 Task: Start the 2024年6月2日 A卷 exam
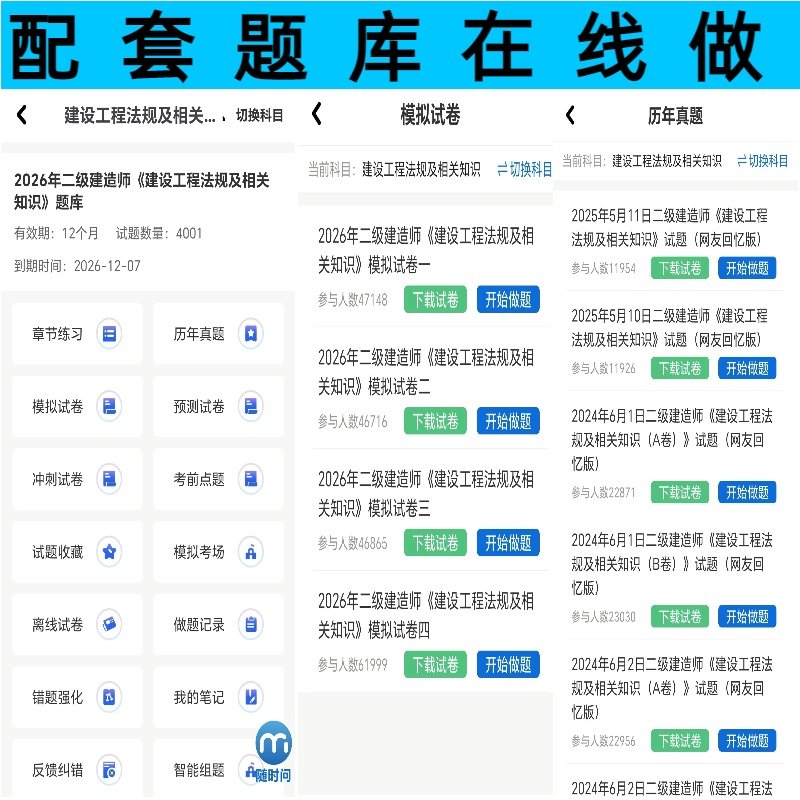pyautogui.click(x=747, y=741)
